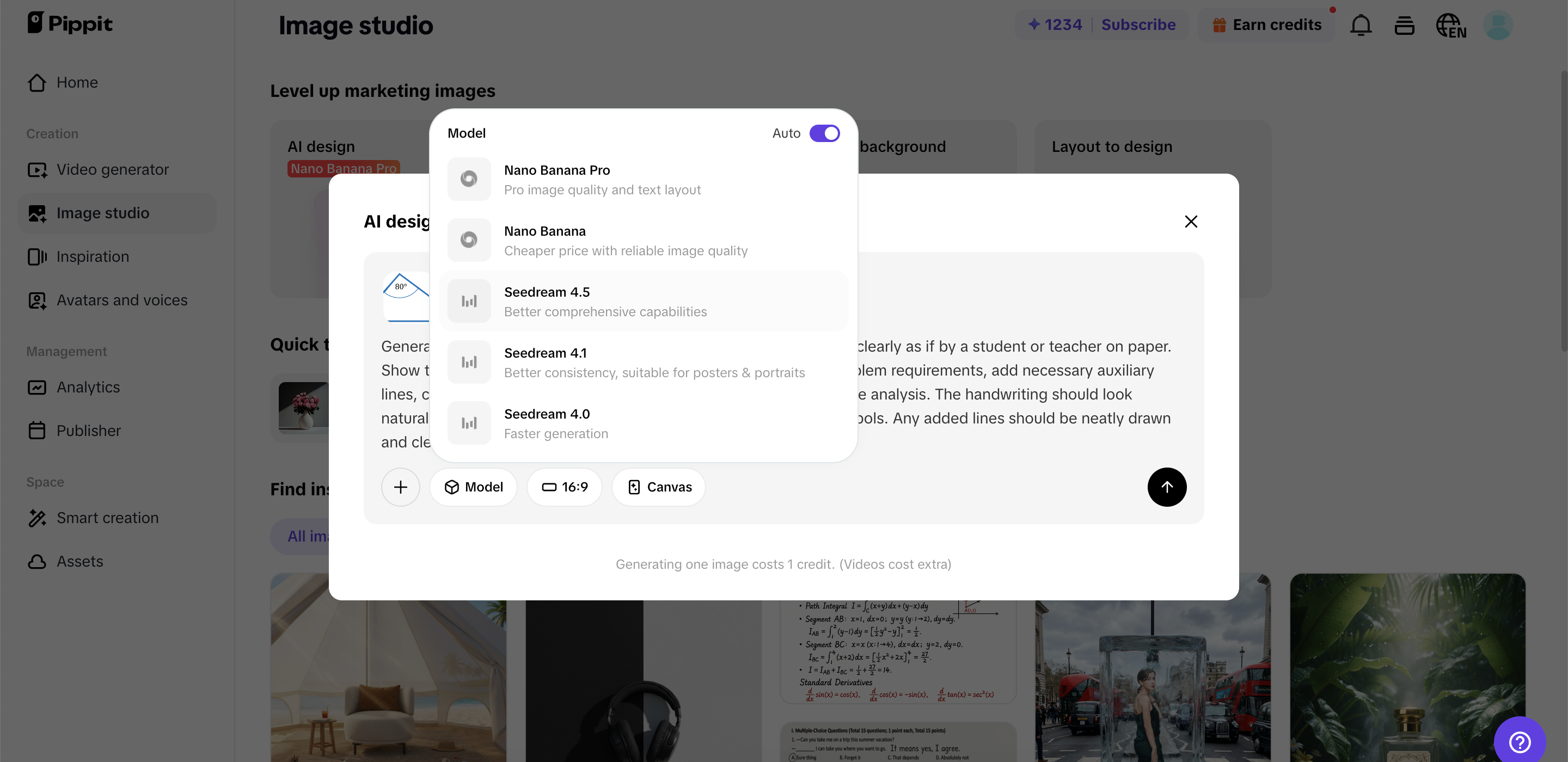Go to Video generator in sidebar
Image resolution: width=1568 pixels, height=762 pixels.
click(x=113, y=170)
